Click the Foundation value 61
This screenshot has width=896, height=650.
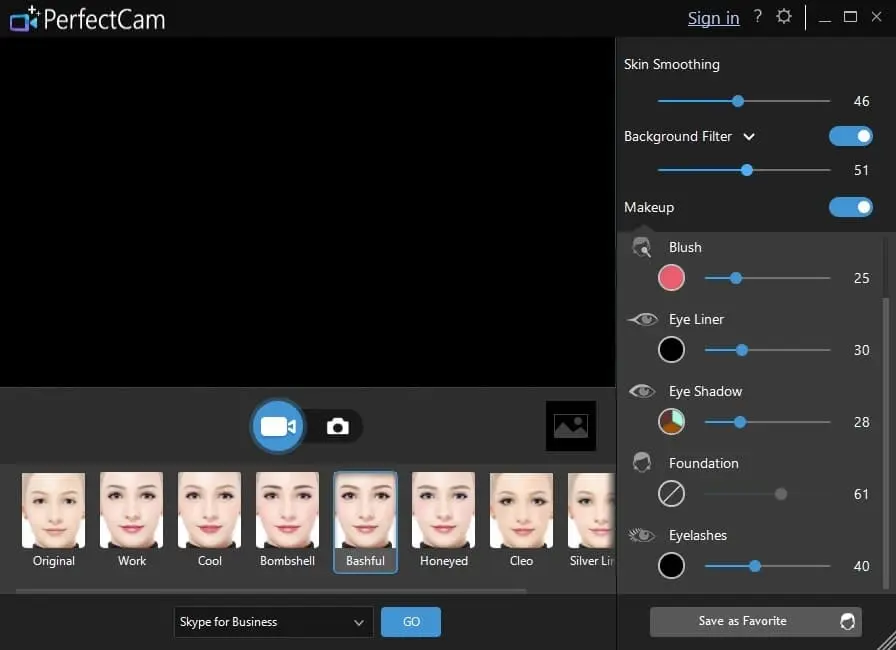pyautogui.click(x=861, y=494)
